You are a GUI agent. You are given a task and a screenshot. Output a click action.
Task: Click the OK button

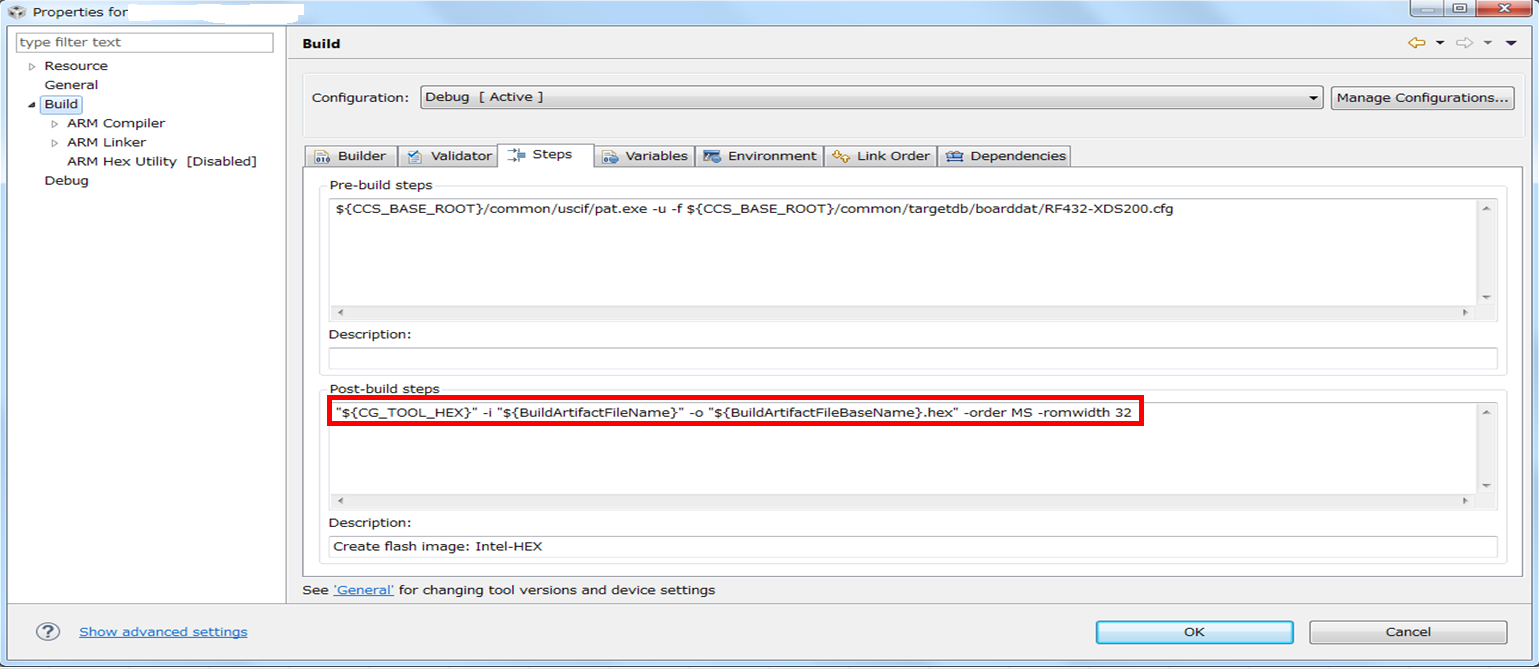pos(1194,632)
